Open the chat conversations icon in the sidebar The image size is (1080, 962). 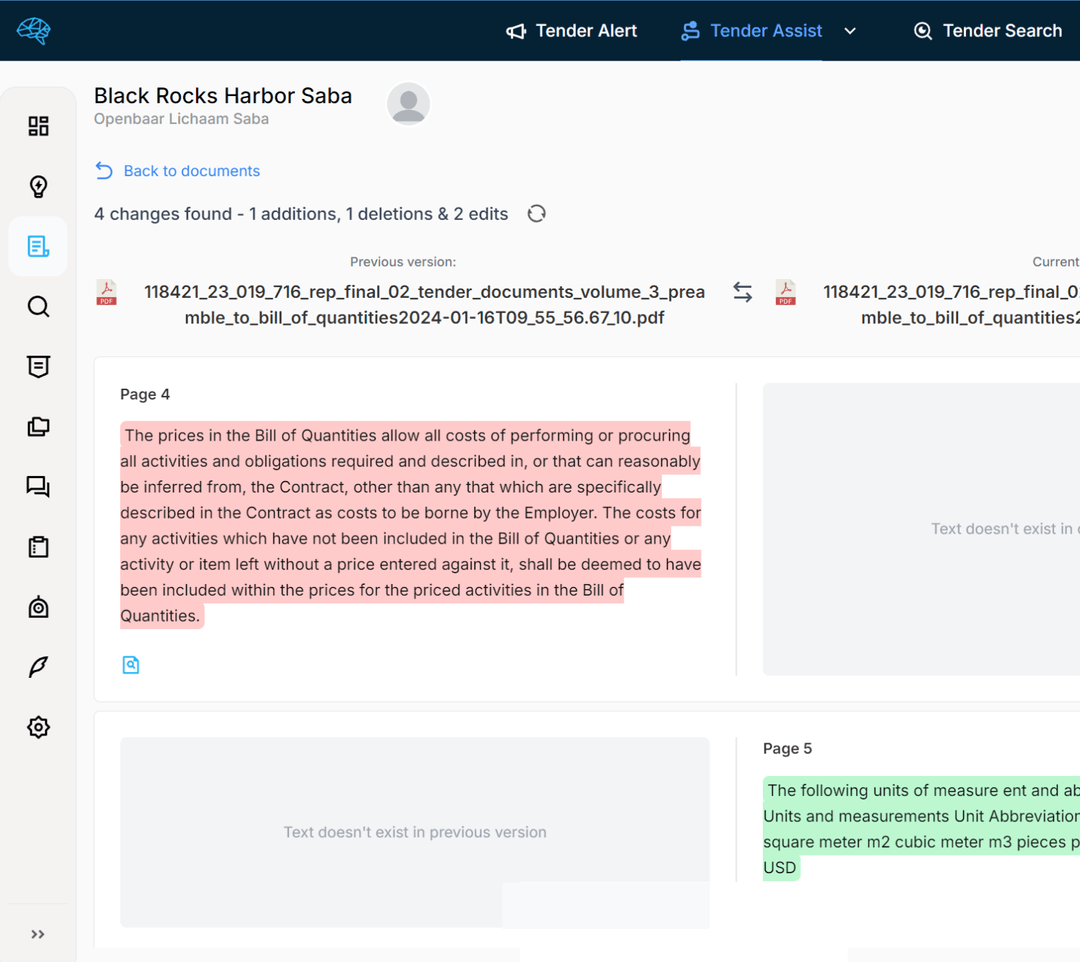pos(38,486)
